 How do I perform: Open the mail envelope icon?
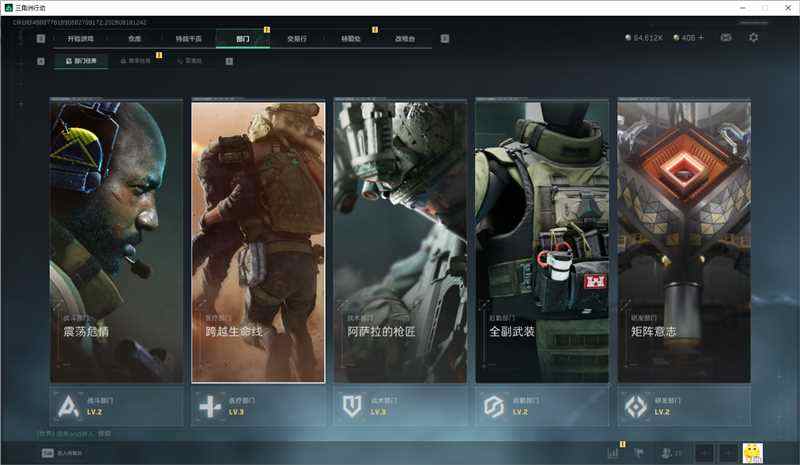click(x=726, y=37)
